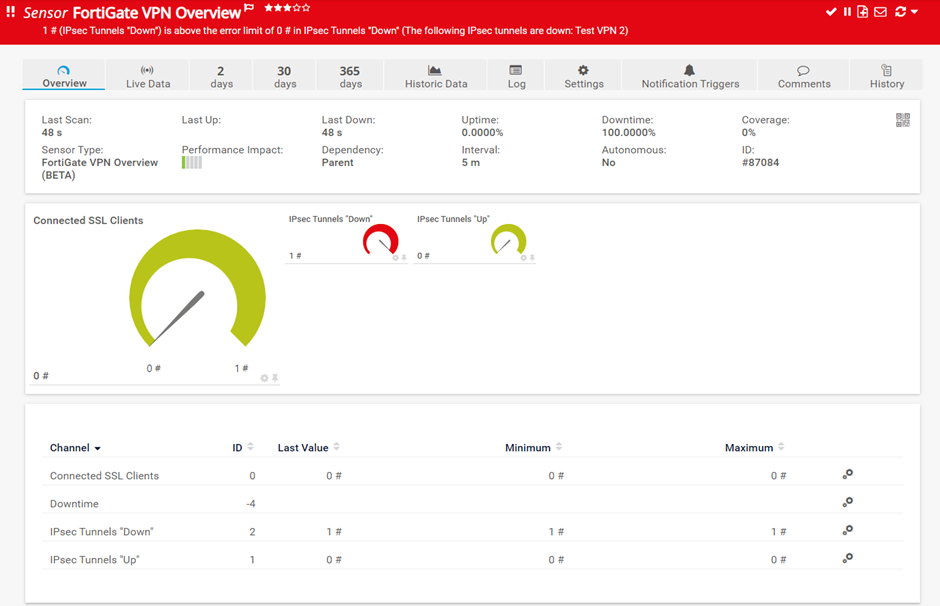Image resolution: width=940 pixels, height=606 pixels.
Task: Pin the Connected SSL Clients gauge
Action: click(273, 377)
